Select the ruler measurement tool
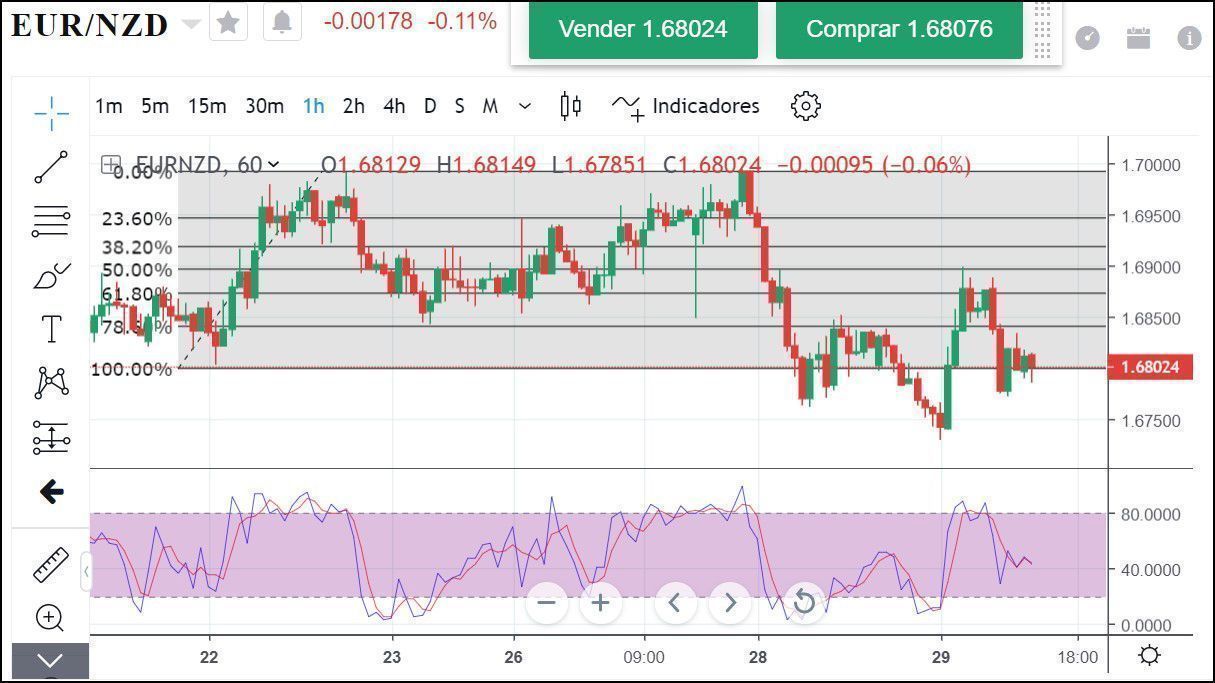 point(50,563)
